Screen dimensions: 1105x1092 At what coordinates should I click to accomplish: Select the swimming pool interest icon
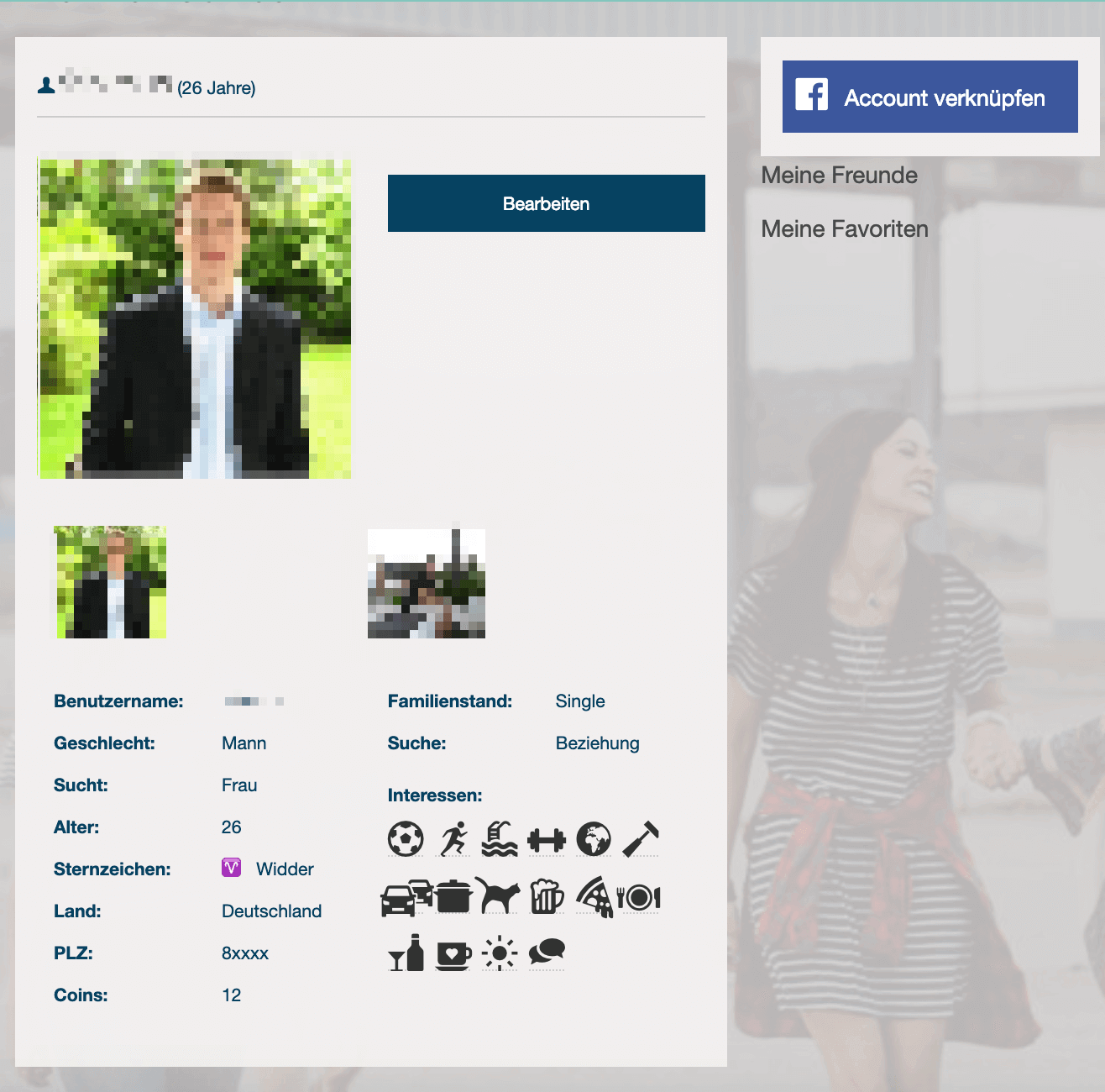coord(500,839)
